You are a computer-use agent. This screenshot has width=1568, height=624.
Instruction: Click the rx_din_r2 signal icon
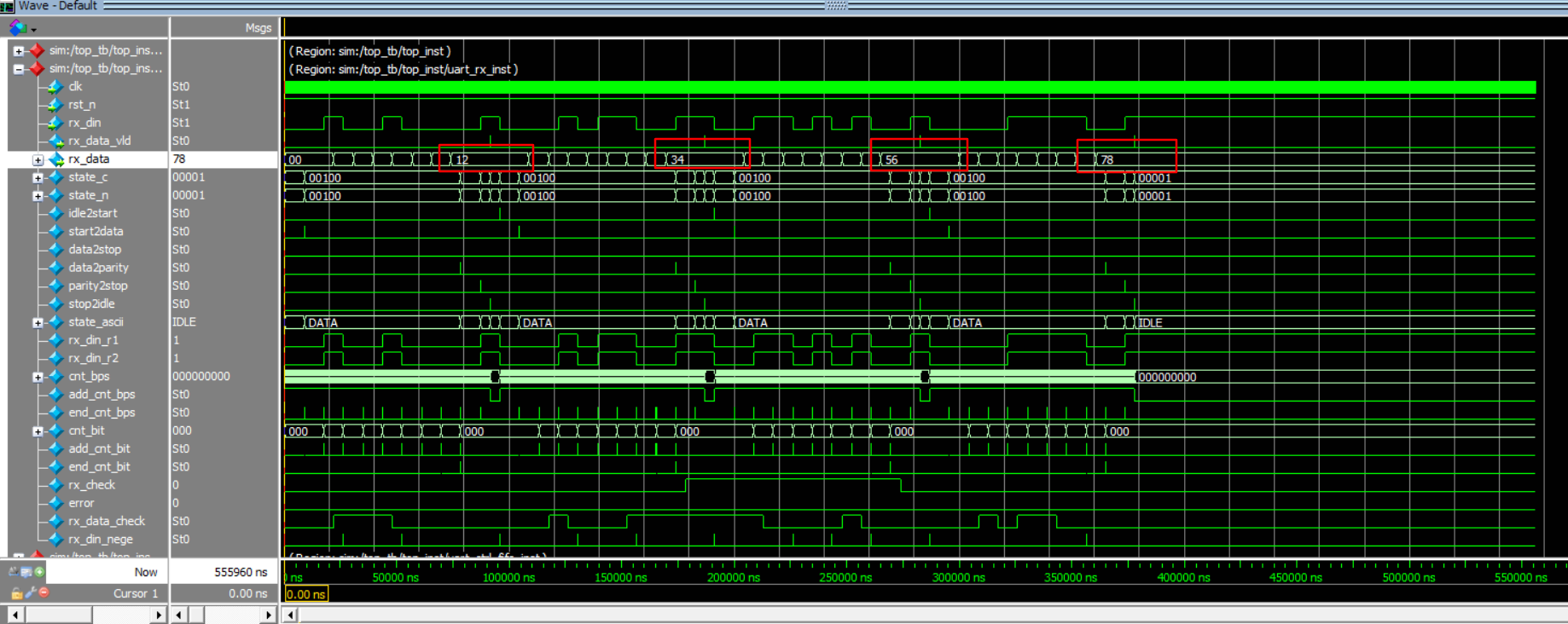[x=55, y=358]
